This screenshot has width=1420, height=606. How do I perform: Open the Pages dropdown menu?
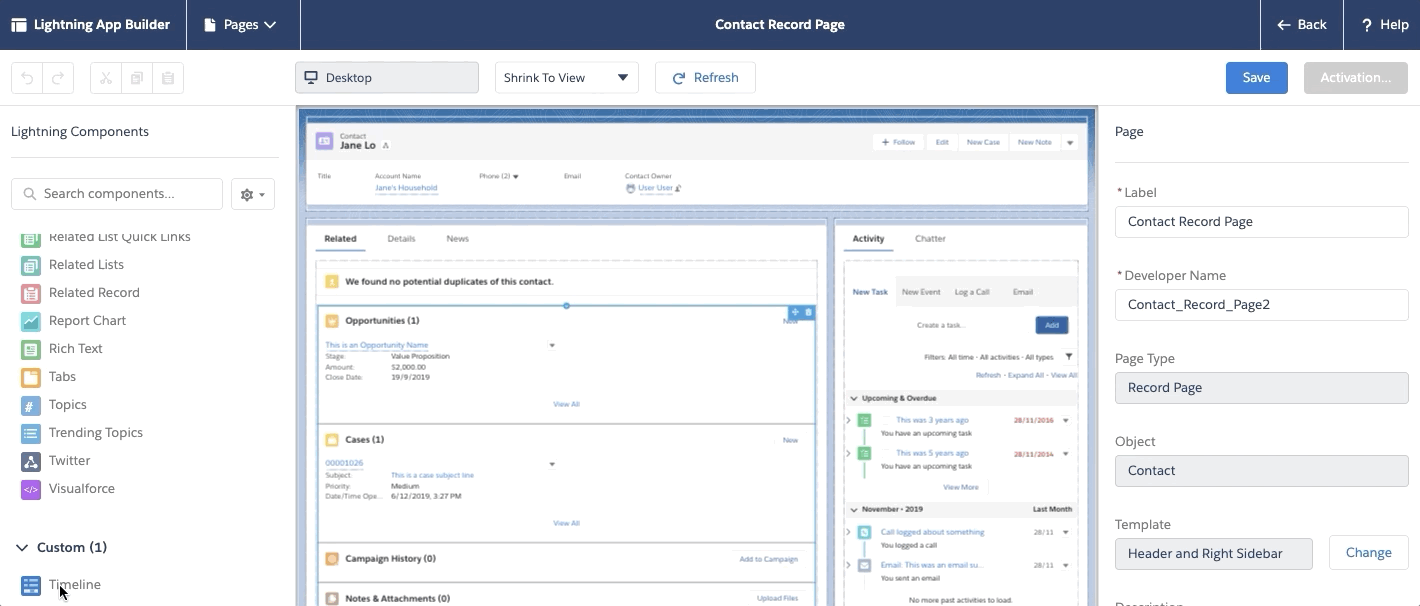point(241,25)
